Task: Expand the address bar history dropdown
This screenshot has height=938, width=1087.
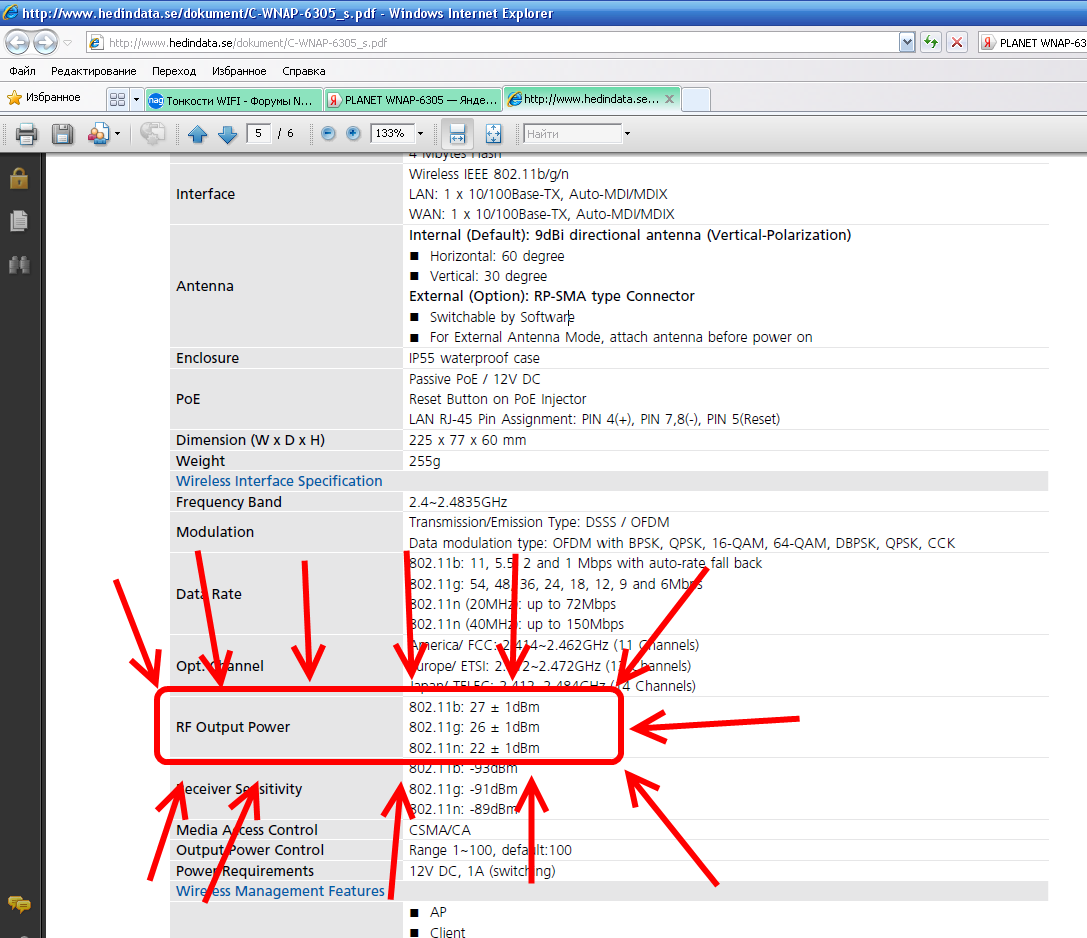Action: coord(907,43)
